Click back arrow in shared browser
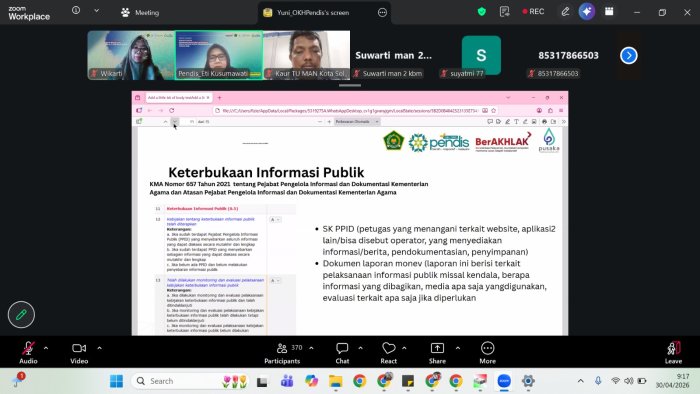The height and width of the screenshot is (394, 700). pos(150,110)
